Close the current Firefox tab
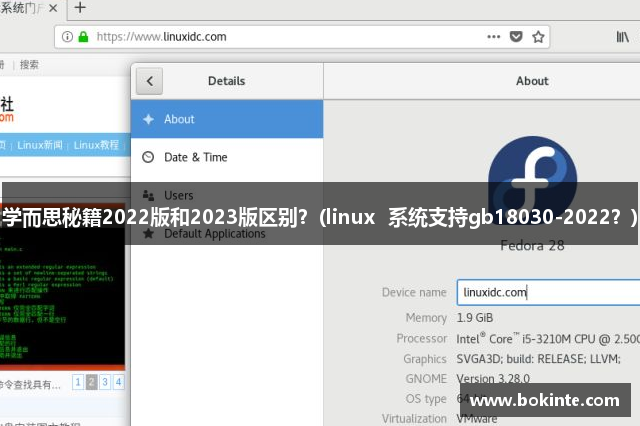 (x=53, y=8)
